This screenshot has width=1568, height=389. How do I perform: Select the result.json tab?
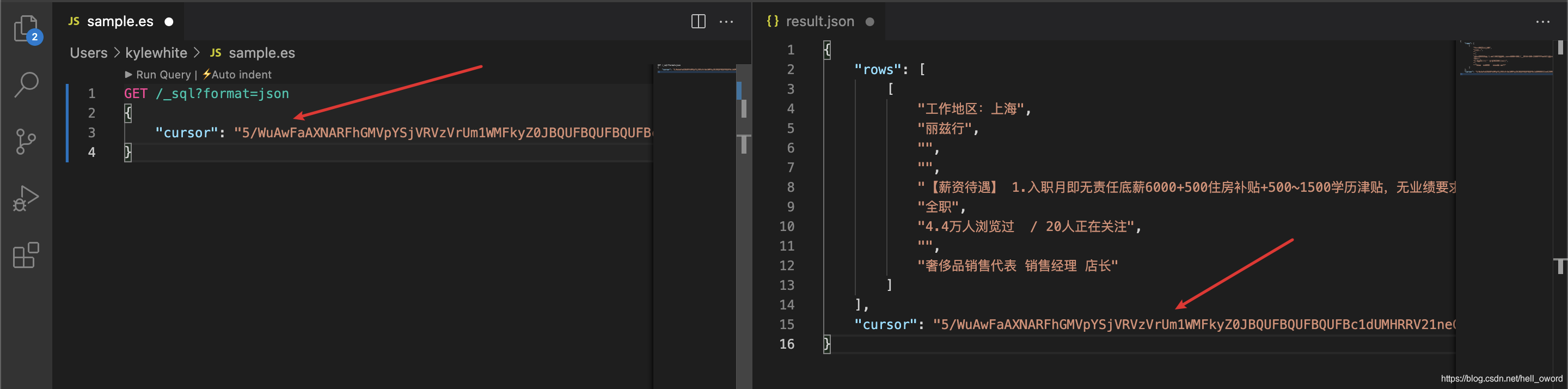click(819, 21)
